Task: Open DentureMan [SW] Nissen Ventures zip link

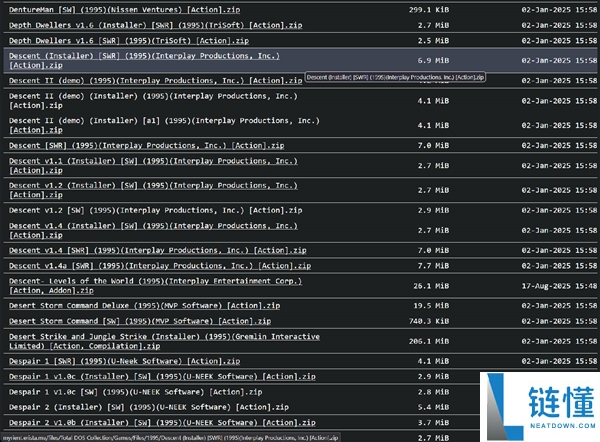Action: coord(124,10)
